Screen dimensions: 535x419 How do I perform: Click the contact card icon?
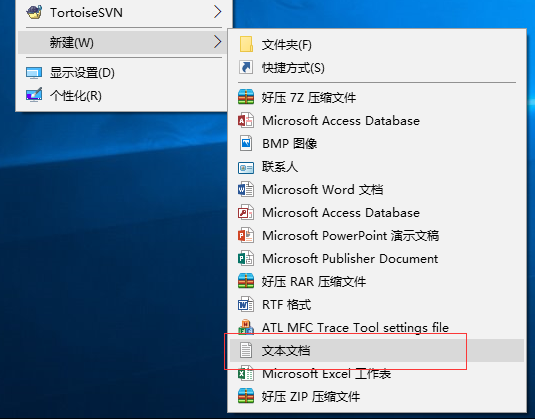click(246, 168)
